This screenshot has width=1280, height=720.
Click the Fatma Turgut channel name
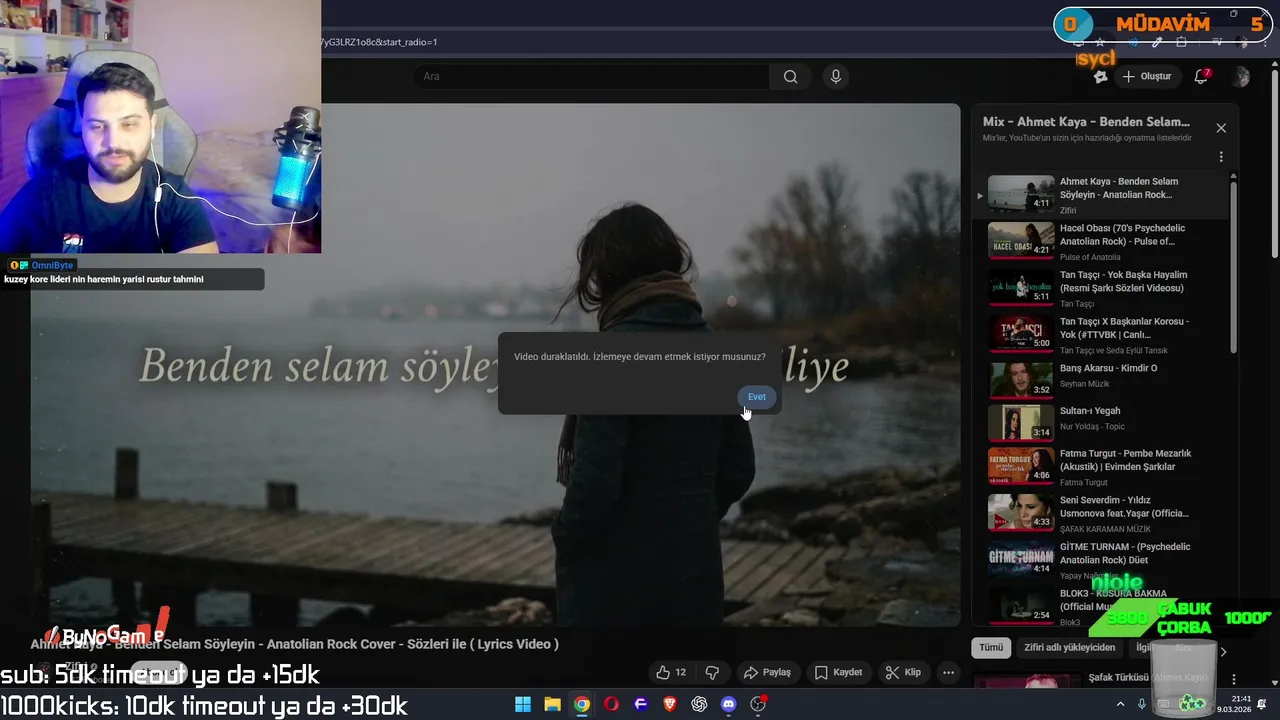pyautogui.click(x=1083, y=483)
